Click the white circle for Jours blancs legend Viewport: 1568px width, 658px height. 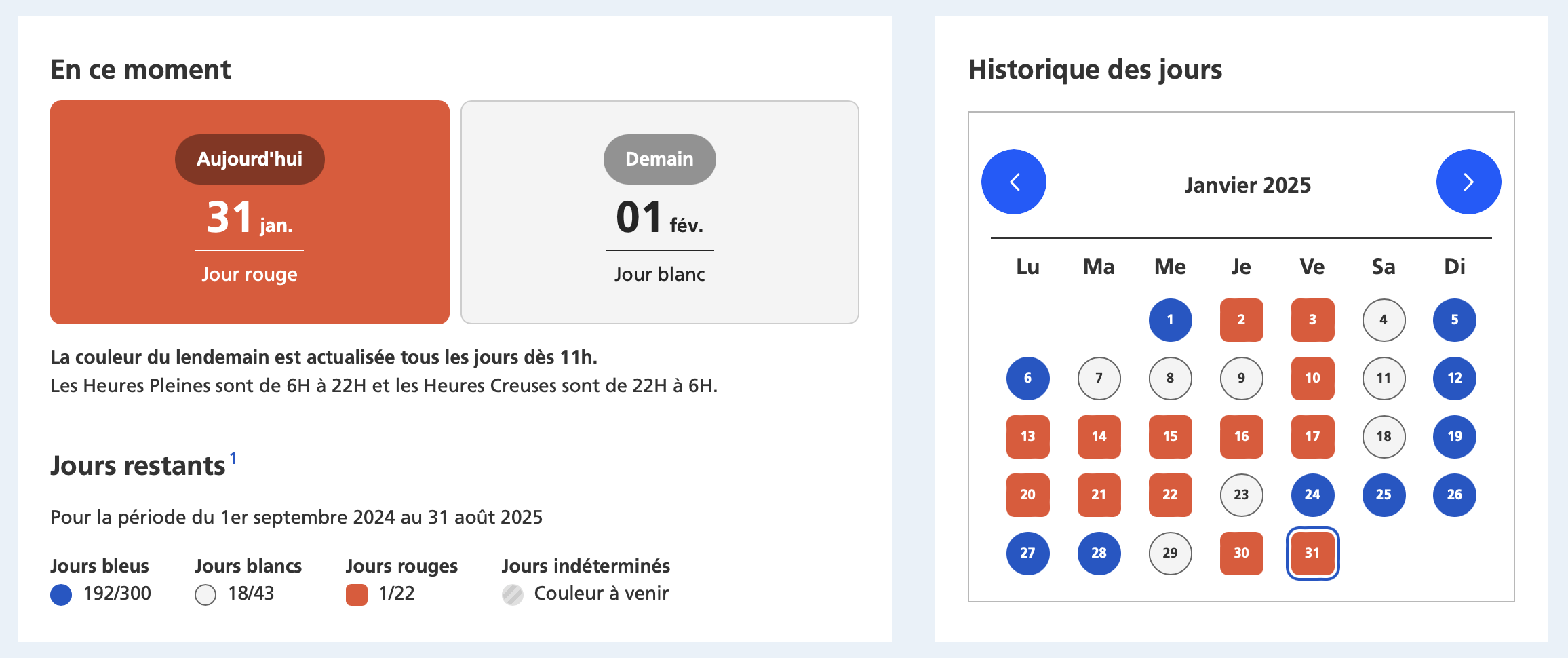click(205, 594)
